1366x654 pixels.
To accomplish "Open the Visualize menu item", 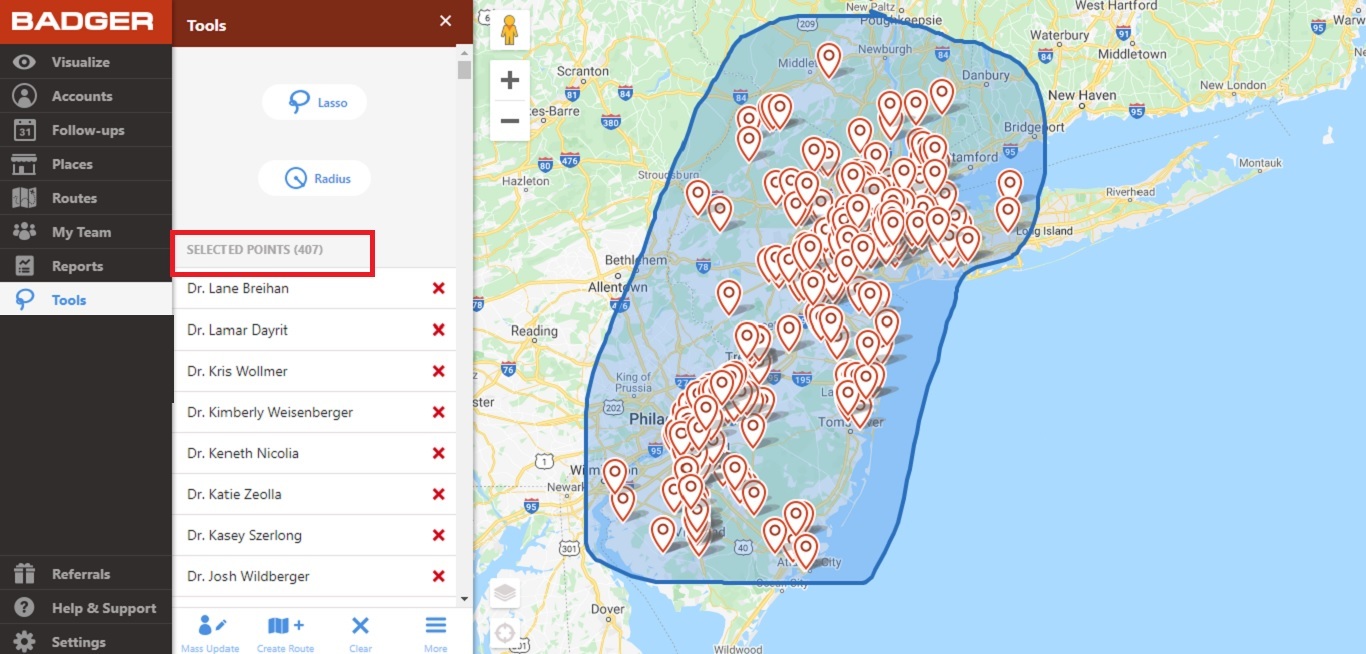I will click(86, 62).
